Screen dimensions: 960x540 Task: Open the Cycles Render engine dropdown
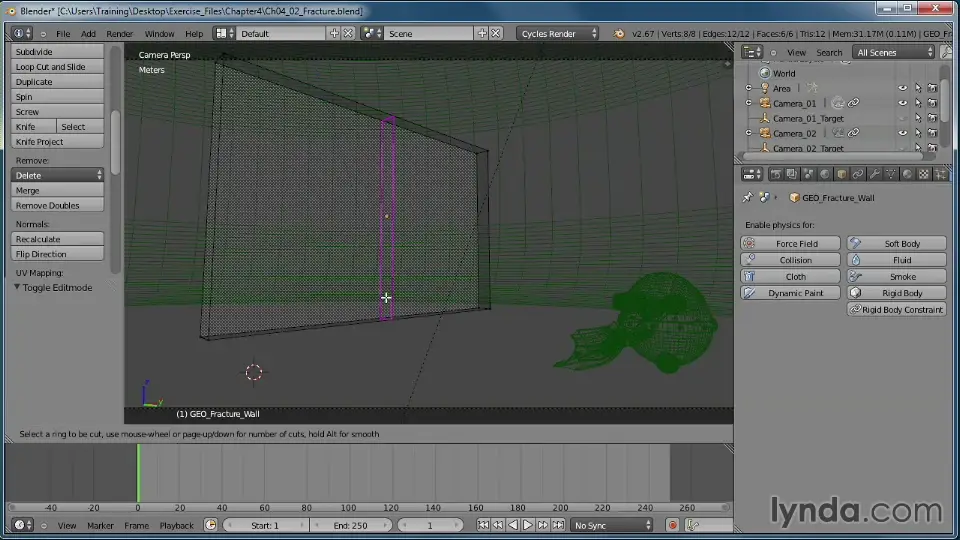558,34
